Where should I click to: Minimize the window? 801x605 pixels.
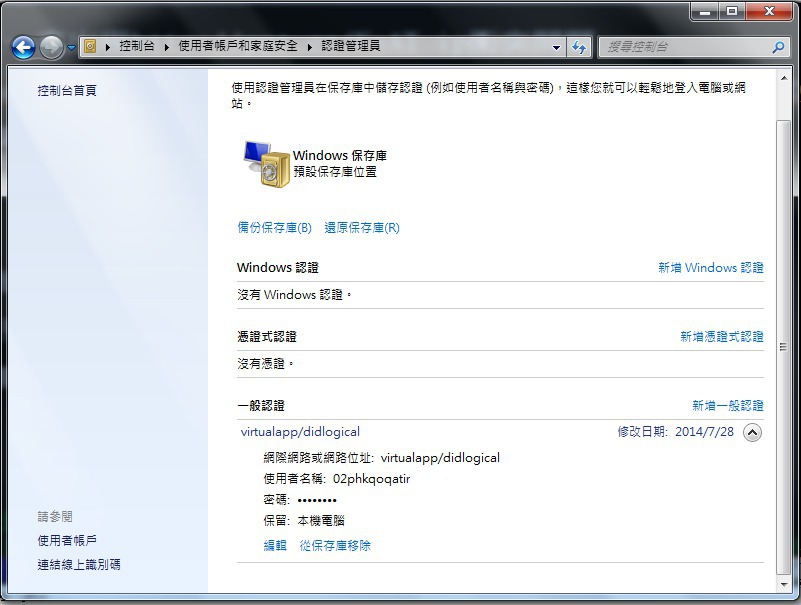[705, 11]
